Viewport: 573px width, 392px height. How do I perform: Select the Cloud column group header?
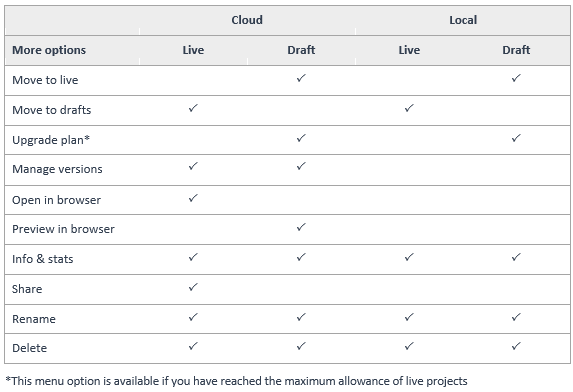point(247,20)
